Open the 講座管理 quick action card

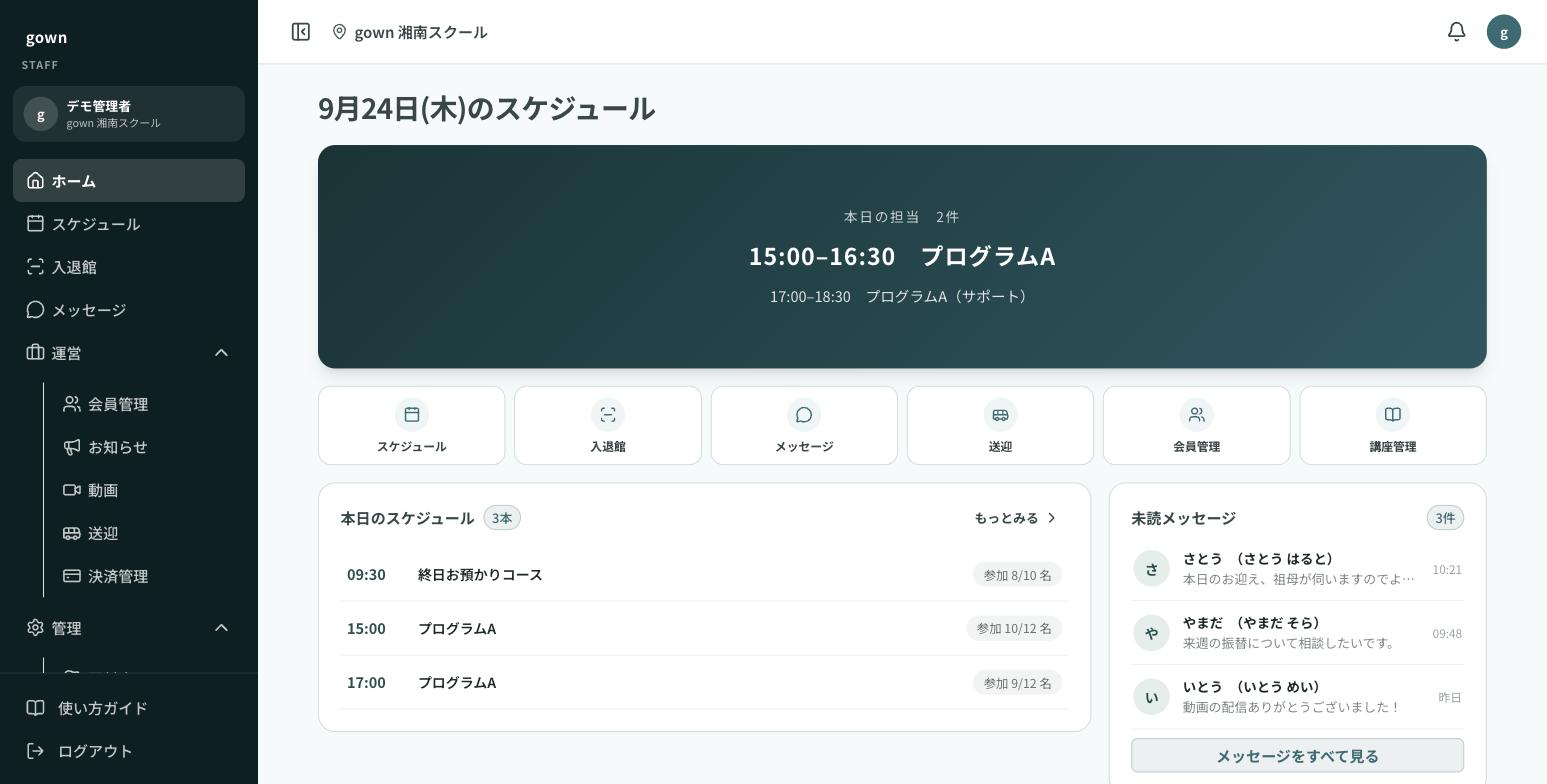(x=1393, y=426)
